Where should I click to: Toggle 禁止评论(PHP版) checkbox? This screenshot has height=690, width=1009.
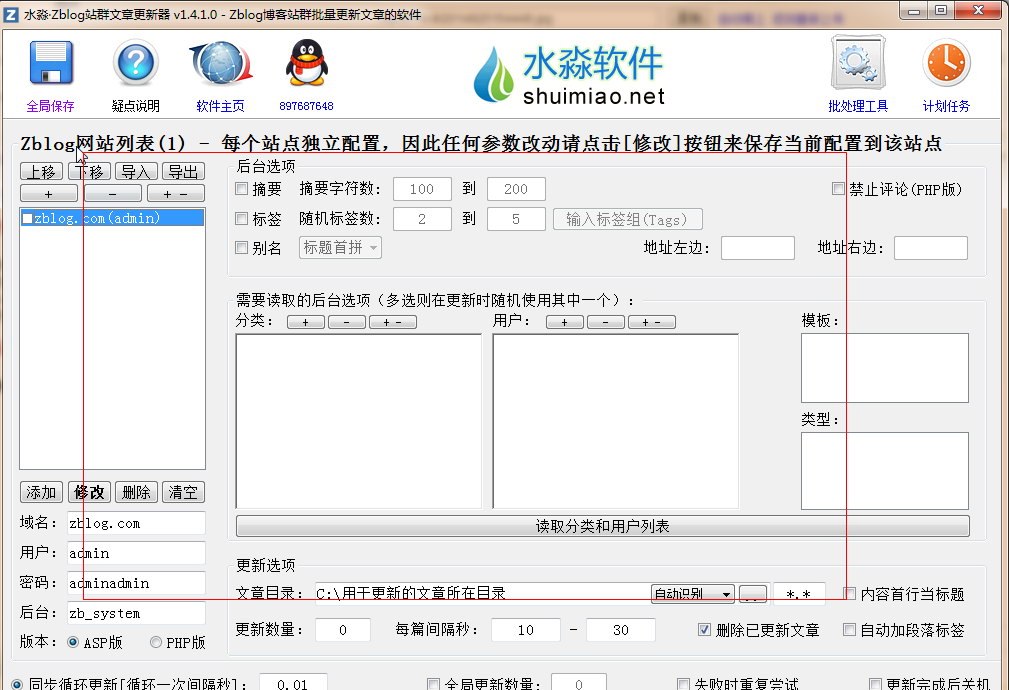(838, 189)
